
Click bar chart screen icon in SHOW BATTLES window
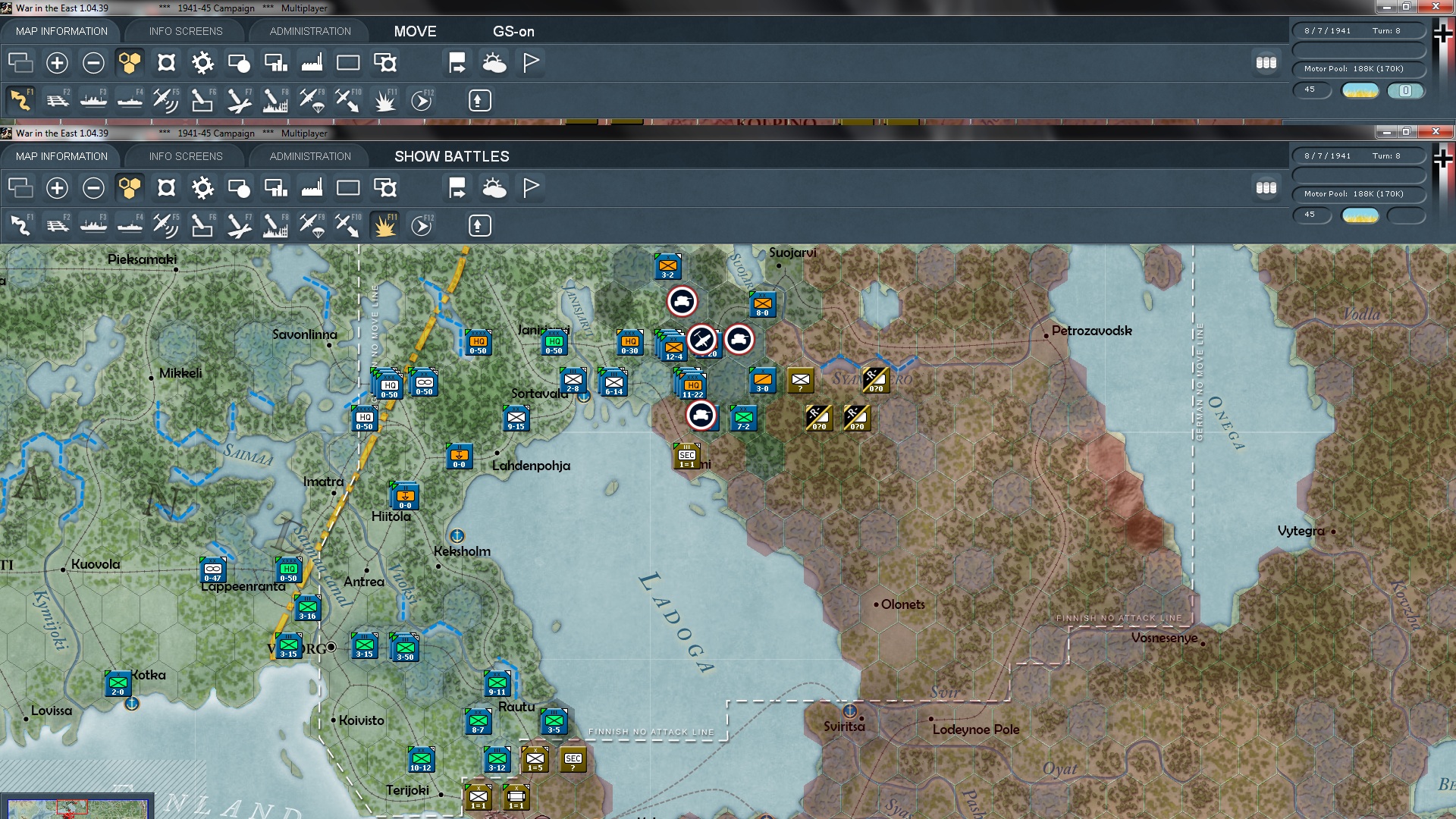point(275,188)
